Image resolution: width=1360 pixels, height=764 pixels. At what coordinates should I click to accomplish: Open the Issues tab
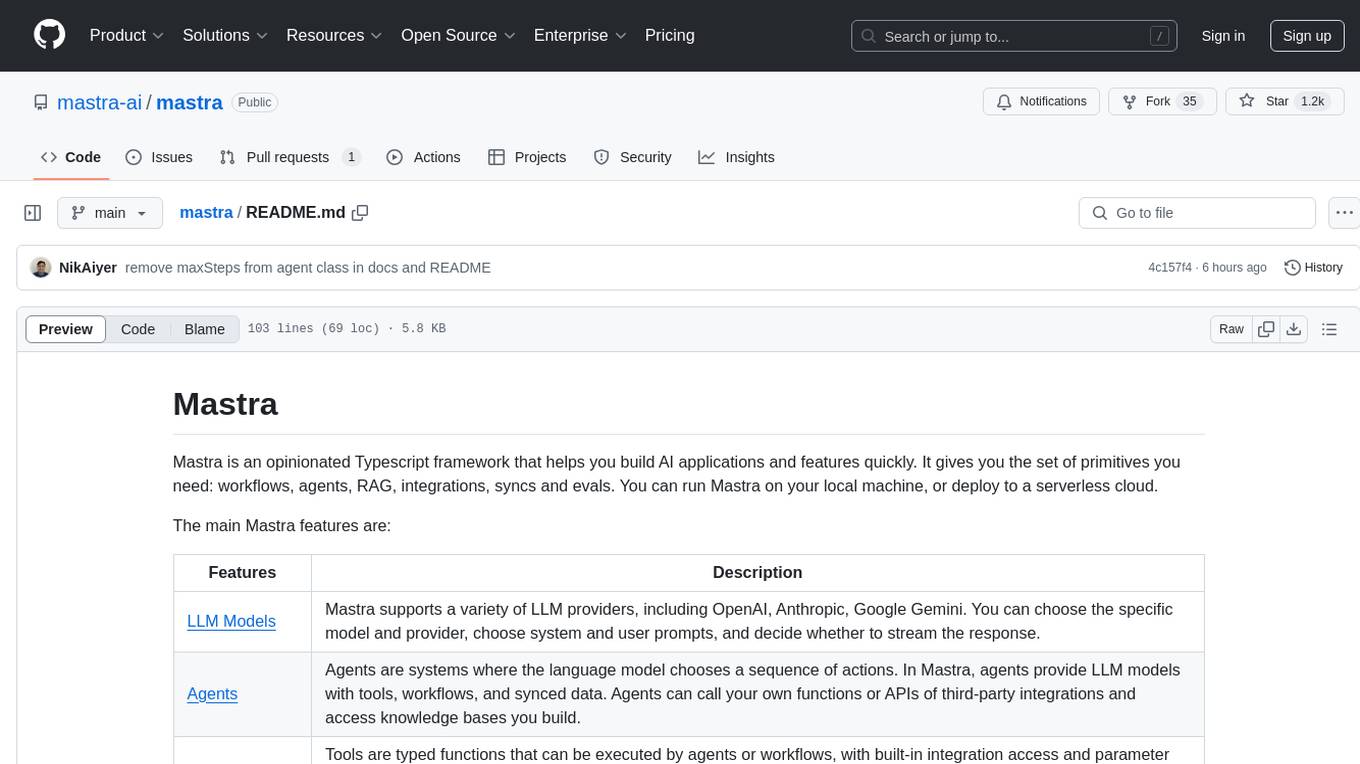click(x=159, y=157)
